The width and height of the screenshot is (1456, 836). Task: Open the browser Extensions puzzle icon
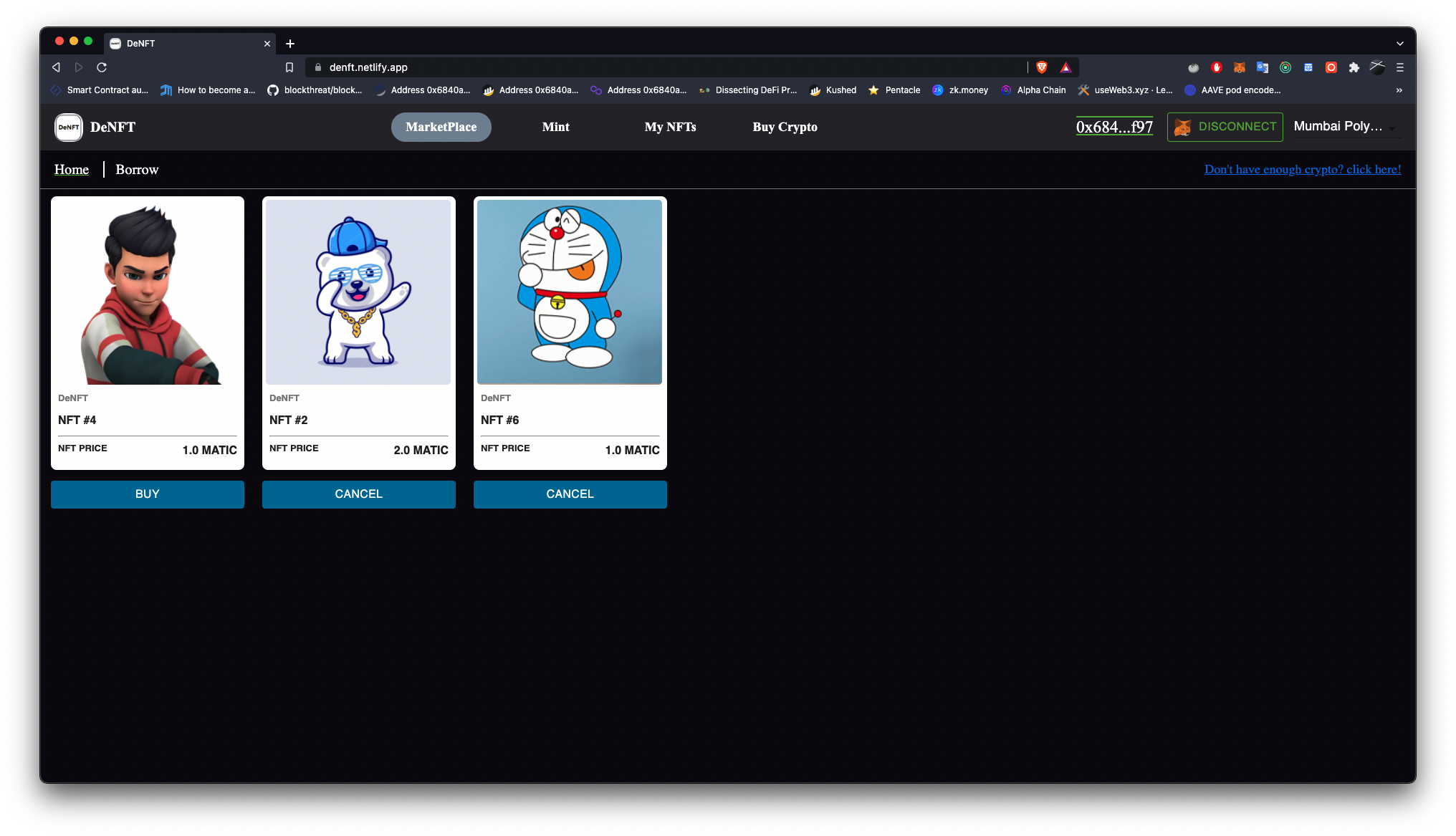coord(1354,67)
